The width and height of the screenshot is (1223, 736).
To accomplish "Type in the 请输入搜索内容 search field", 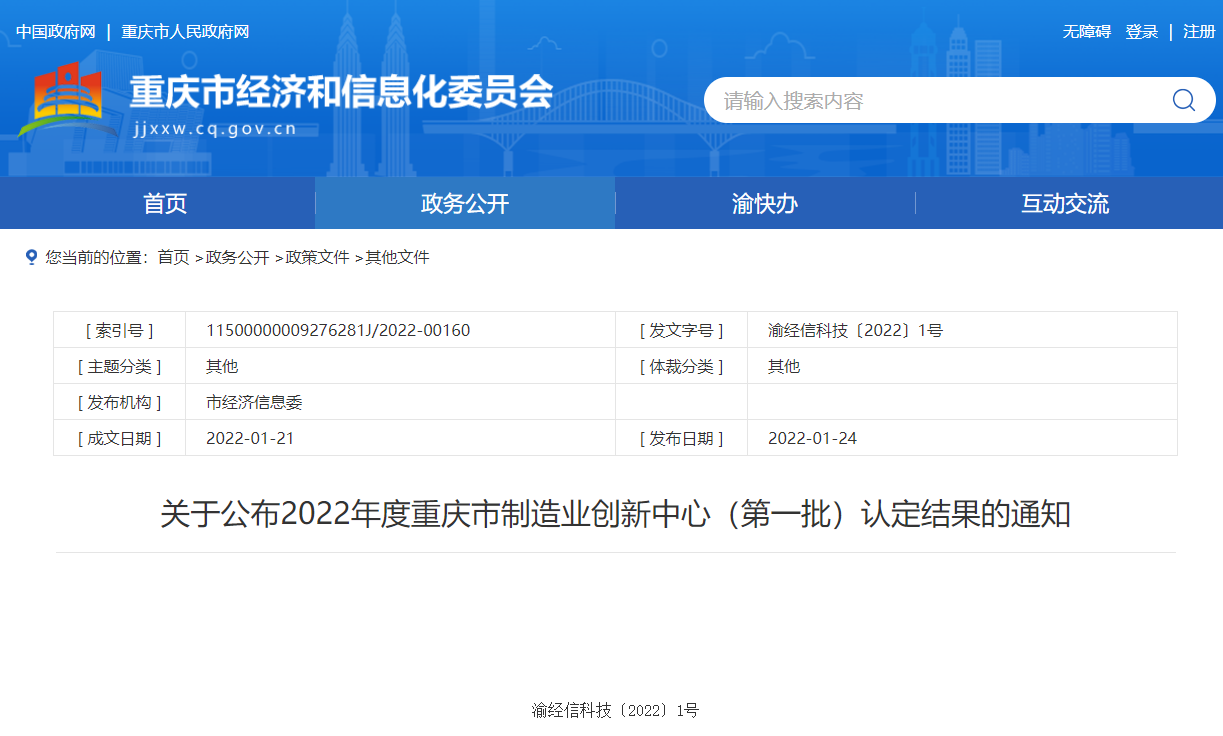I will (x=930, y=100).
